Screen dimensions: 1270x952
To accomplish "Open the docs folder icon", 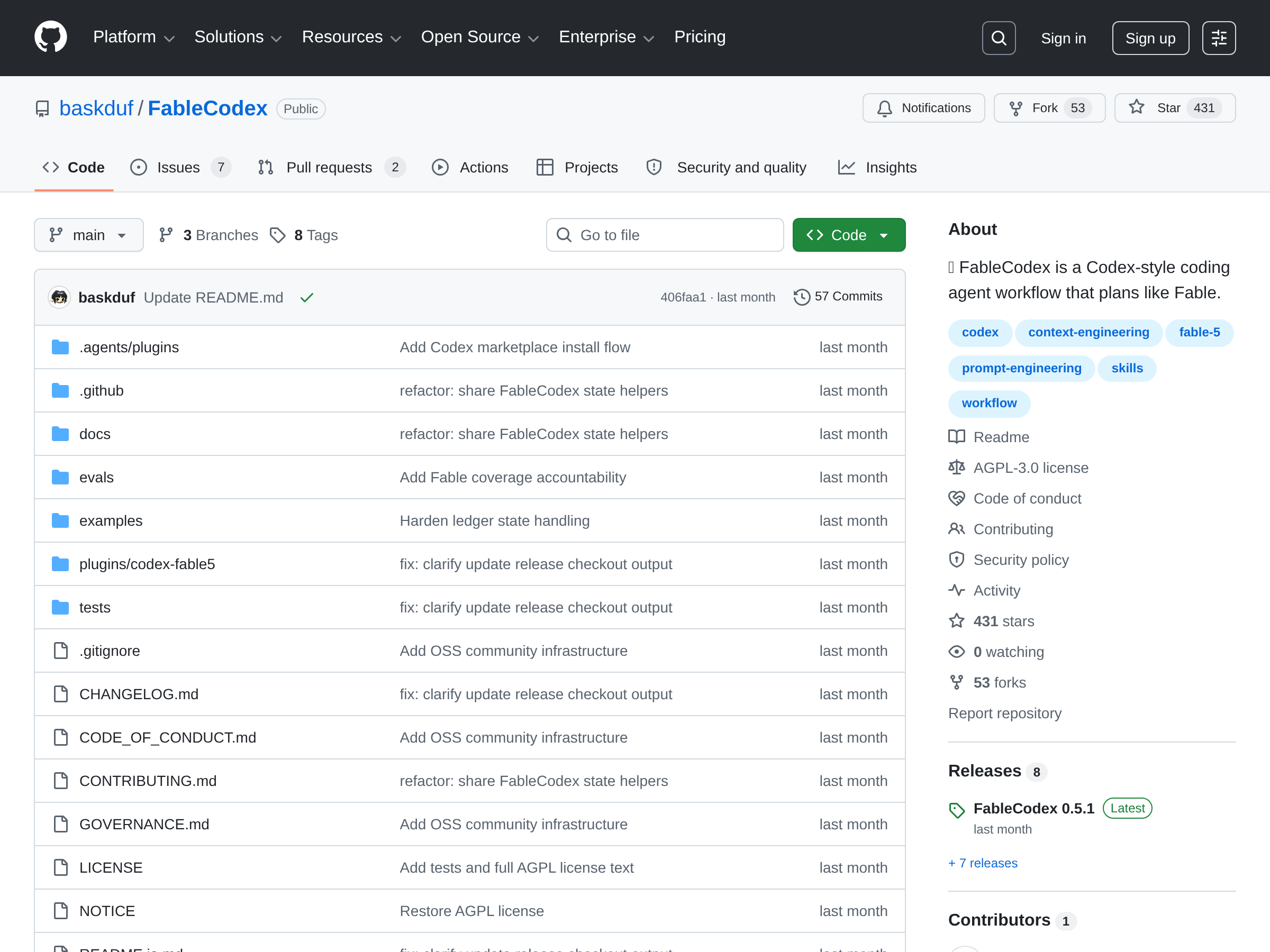I will (60, 434).
